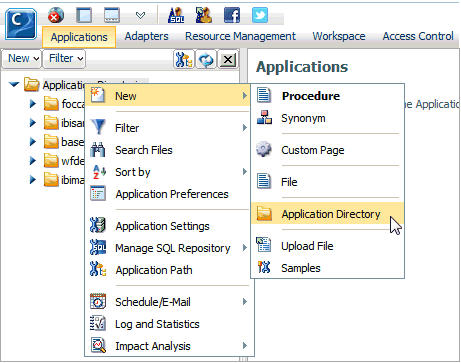This screenshot has height=363, width=461.
Task: Open the Resource Management tab
Action: point(240,36)
